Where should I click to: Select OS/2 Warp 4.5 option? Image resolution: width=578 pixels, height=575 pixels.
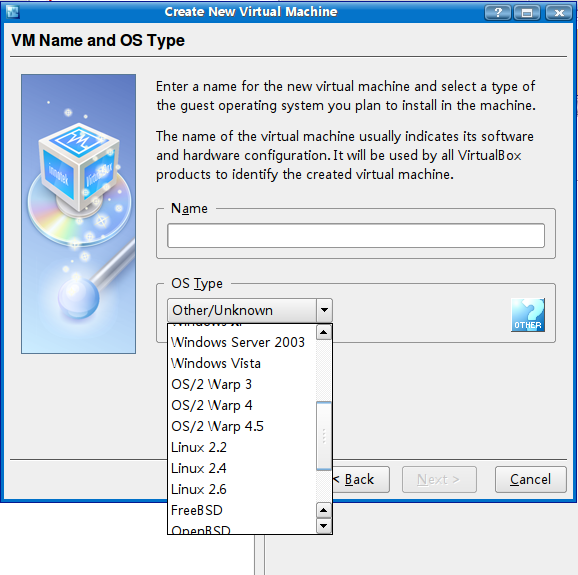tap(217, 426)
